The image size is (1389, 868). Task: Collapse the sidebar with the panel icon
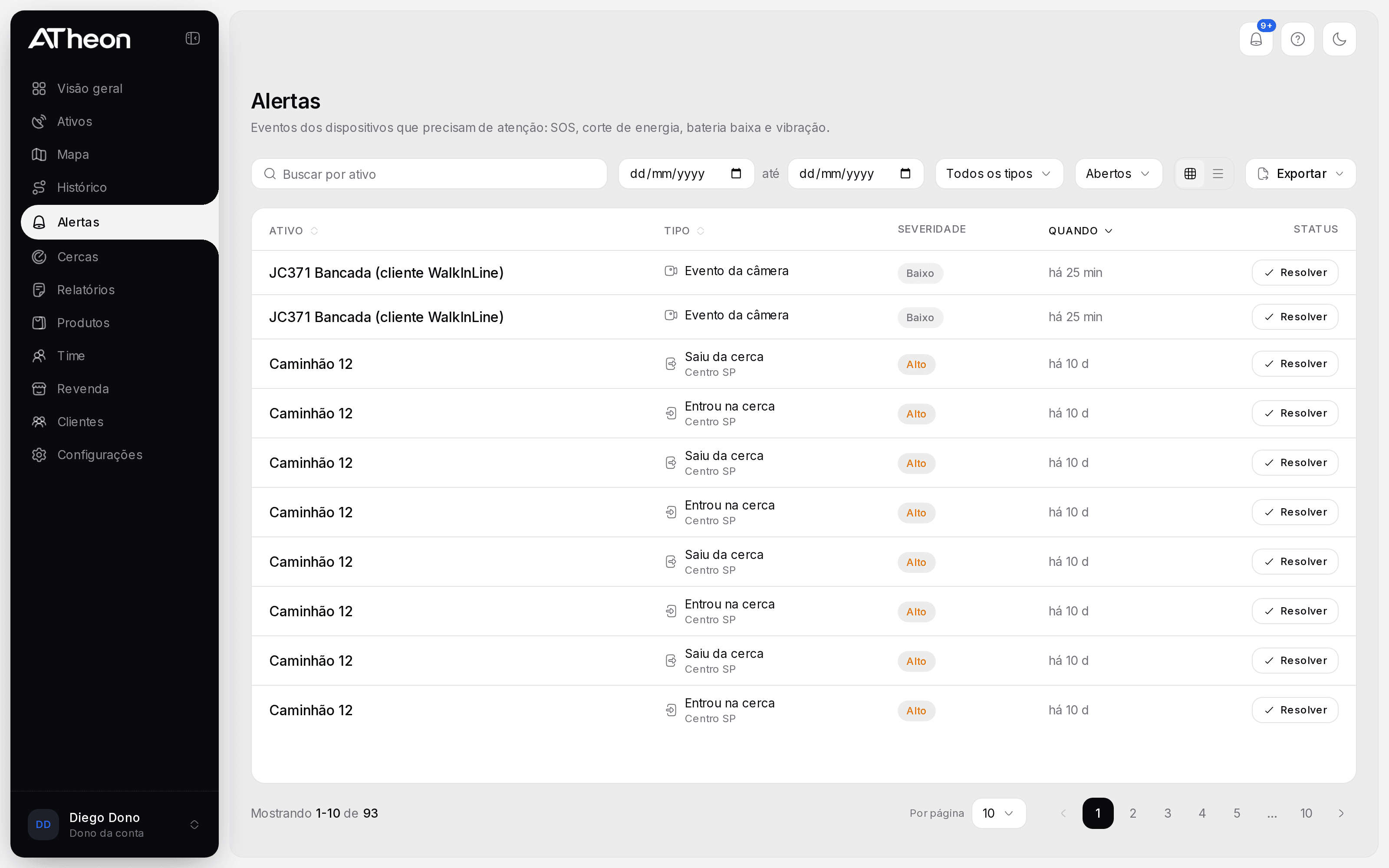[192, 39]
